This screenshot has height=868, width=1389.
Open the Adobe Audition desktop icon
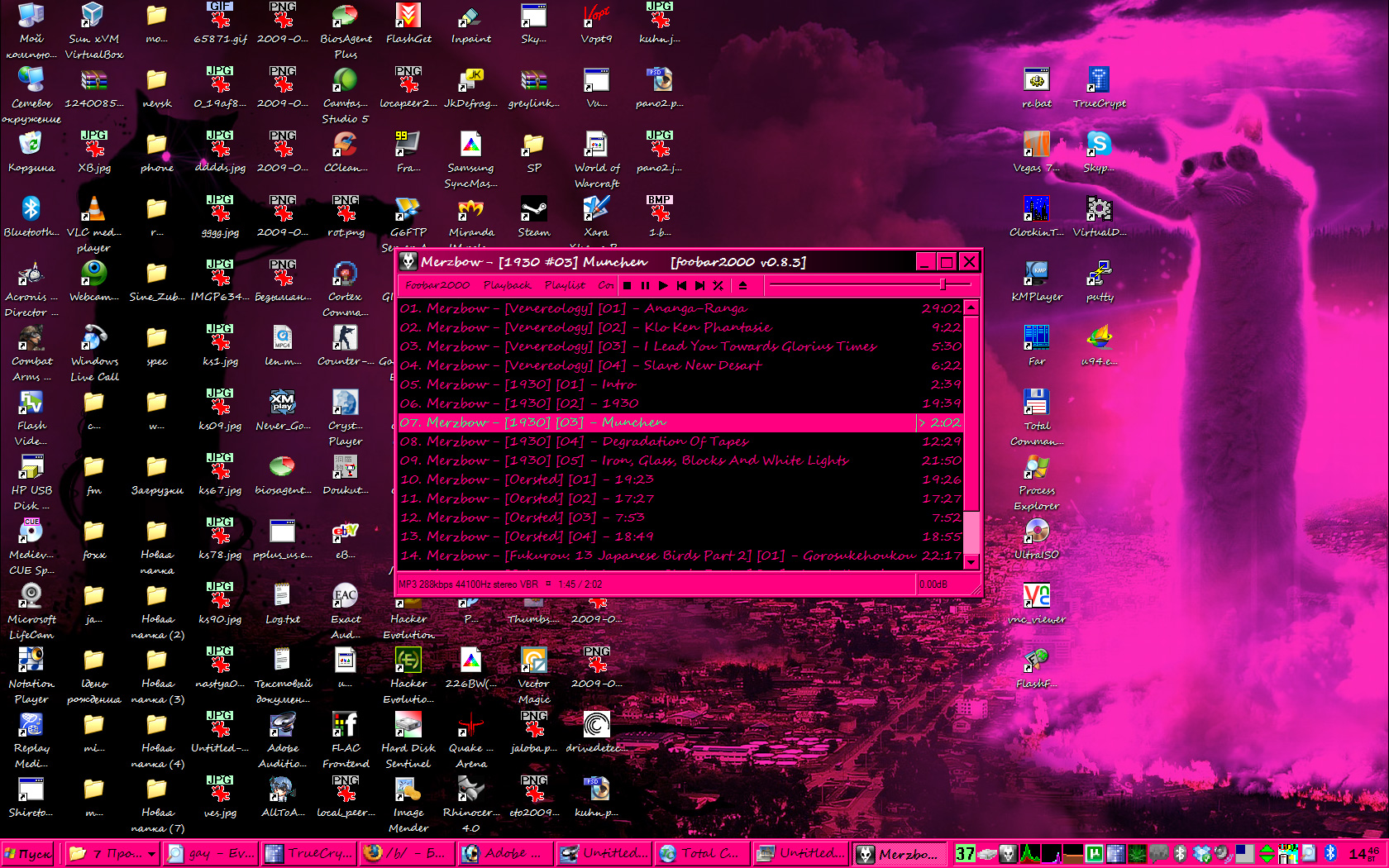[283, 740]
